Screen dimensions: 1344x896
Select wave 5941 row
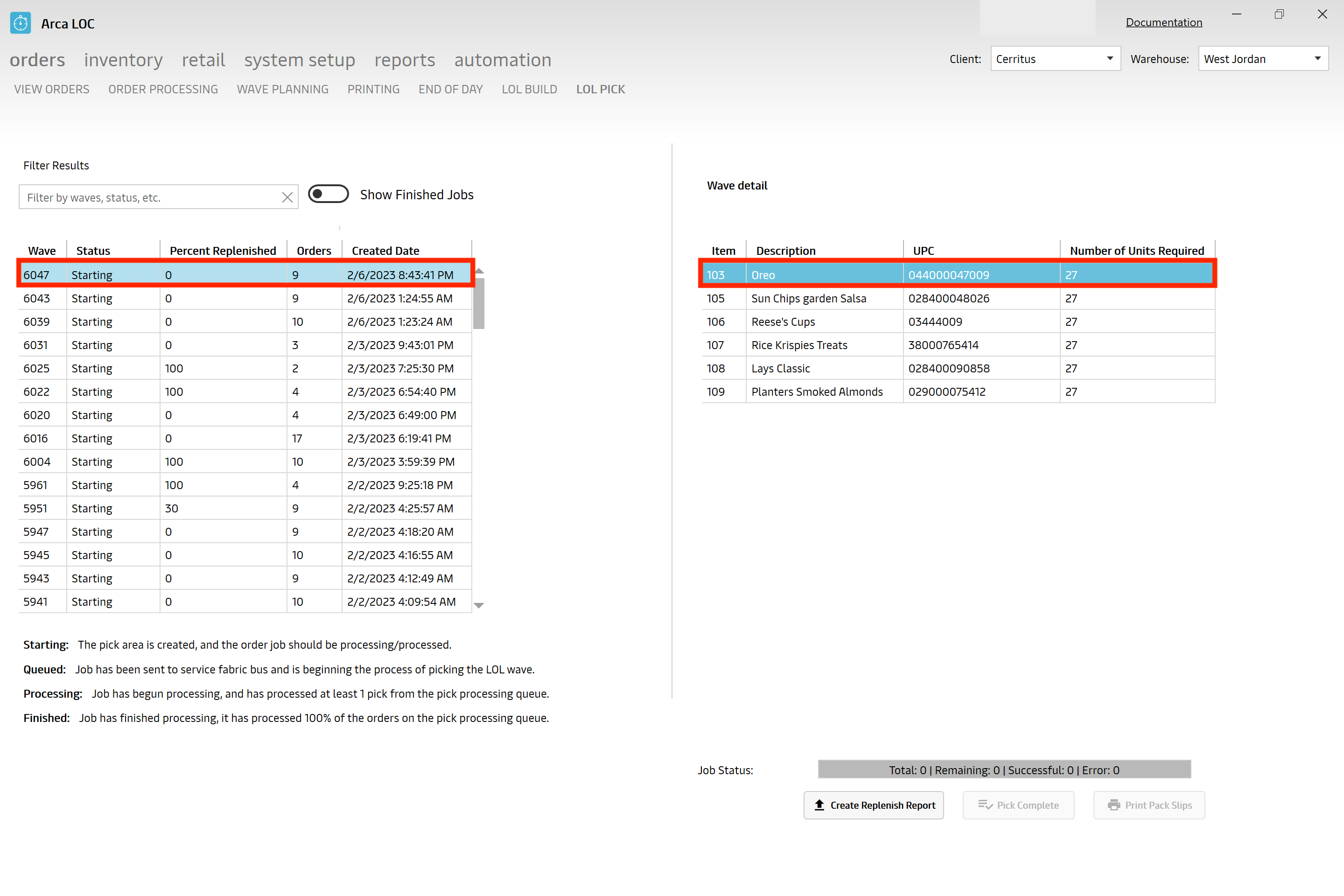(x=245, y=602)
